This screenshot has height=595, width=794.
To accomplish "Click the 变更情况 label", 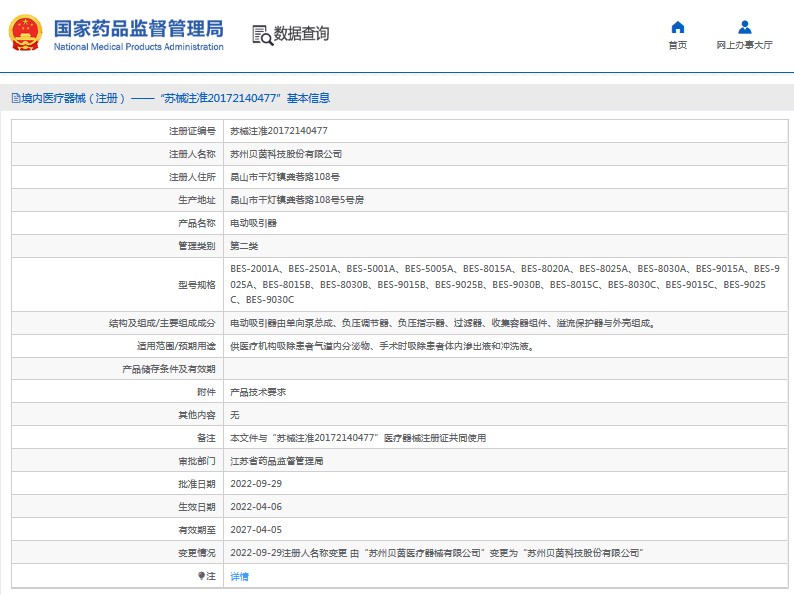I will [197, 553].
